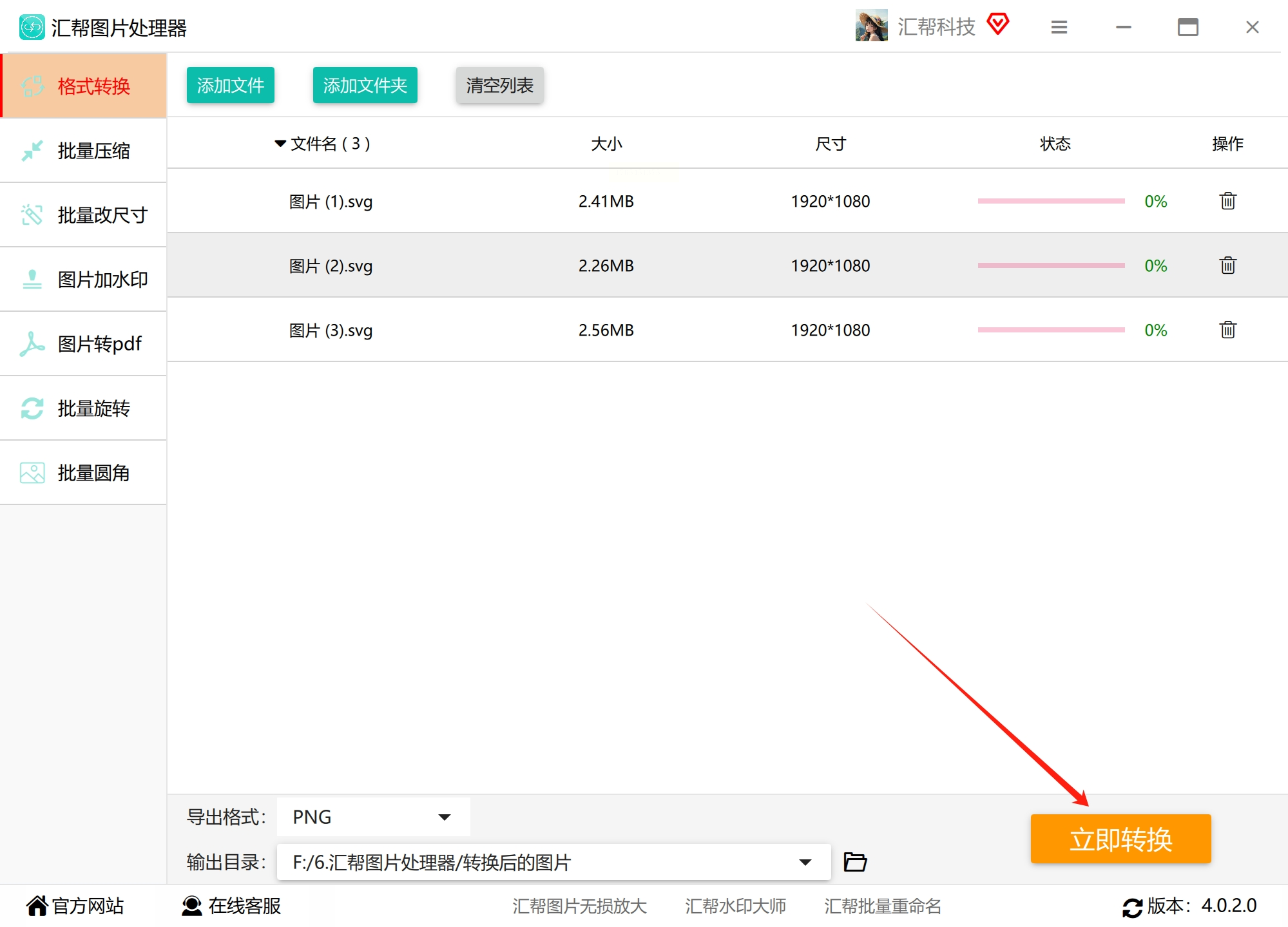The image size is (1288, 927).
Task: Click the 汇帮科技 user avatar
Action: (x=871, y=26)
